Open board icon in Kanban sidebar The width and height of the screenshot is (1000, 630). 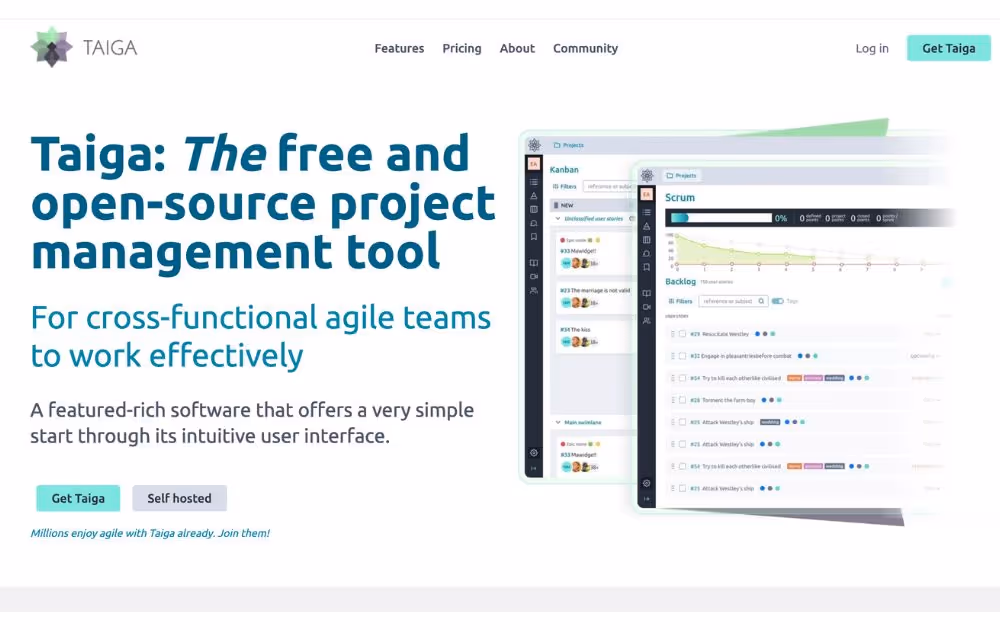pos(534,209)
